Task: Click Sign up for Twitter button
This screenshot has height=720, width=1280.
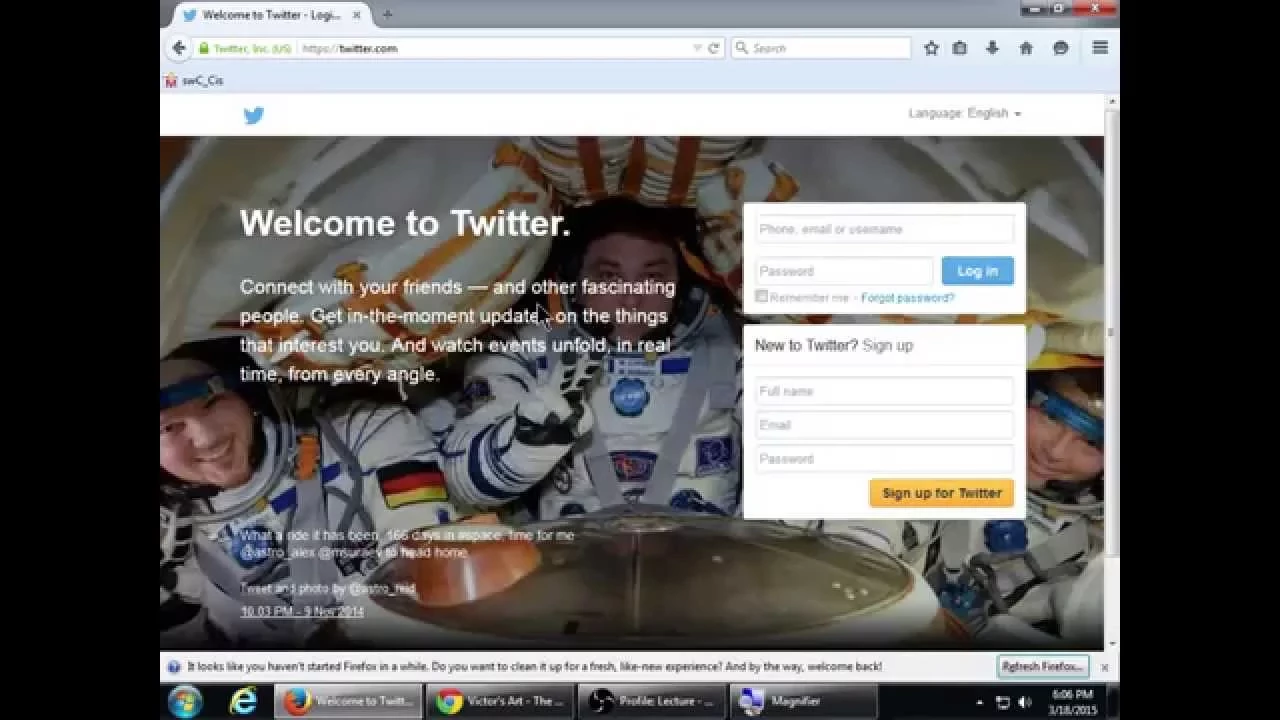Action: 942,493
